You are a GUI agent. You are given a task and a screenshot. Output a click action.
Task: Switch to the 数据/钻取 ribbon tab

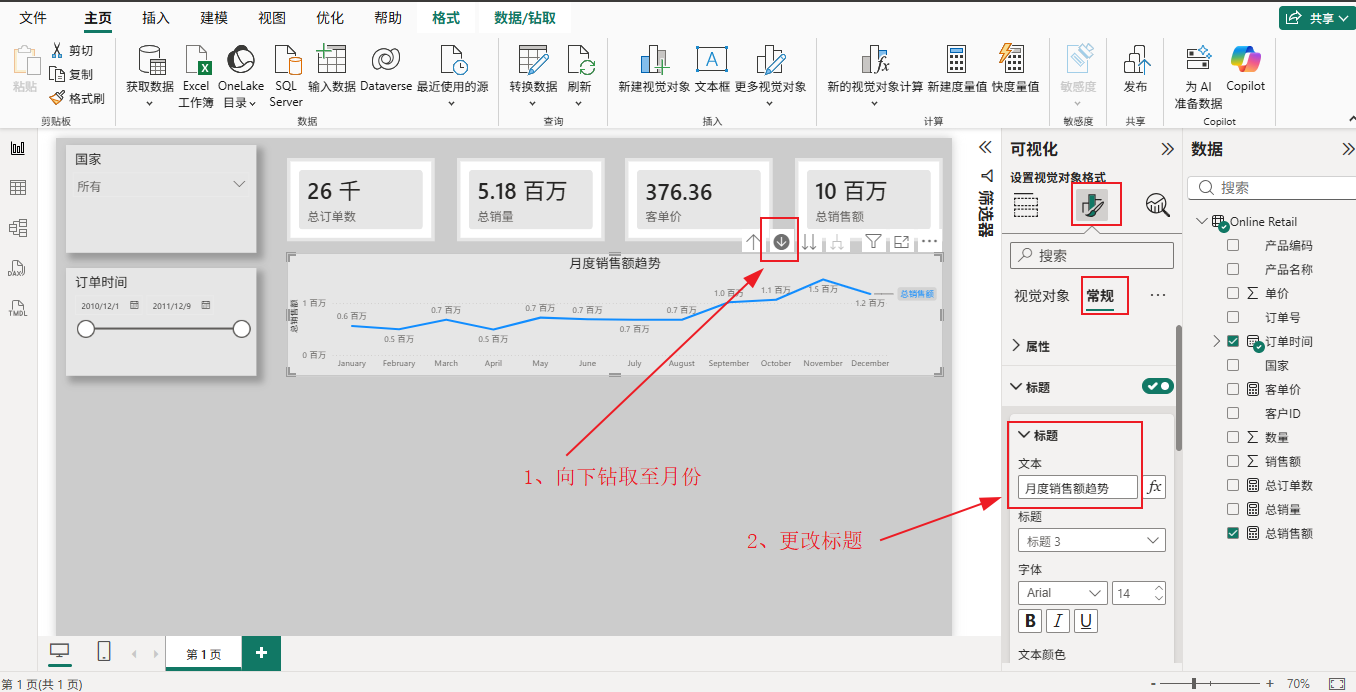coord(525,18)
